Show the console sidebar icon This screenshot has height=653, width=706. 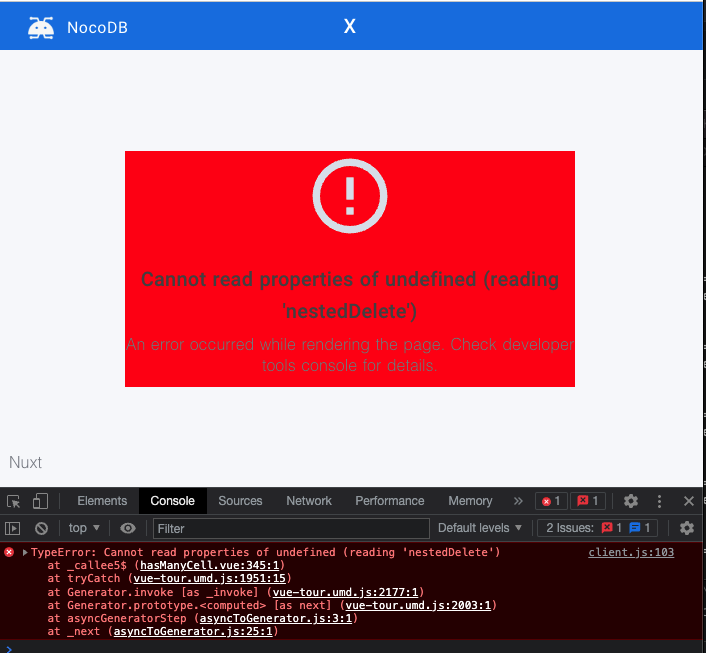pyautogui.click(x=13, y=528)
